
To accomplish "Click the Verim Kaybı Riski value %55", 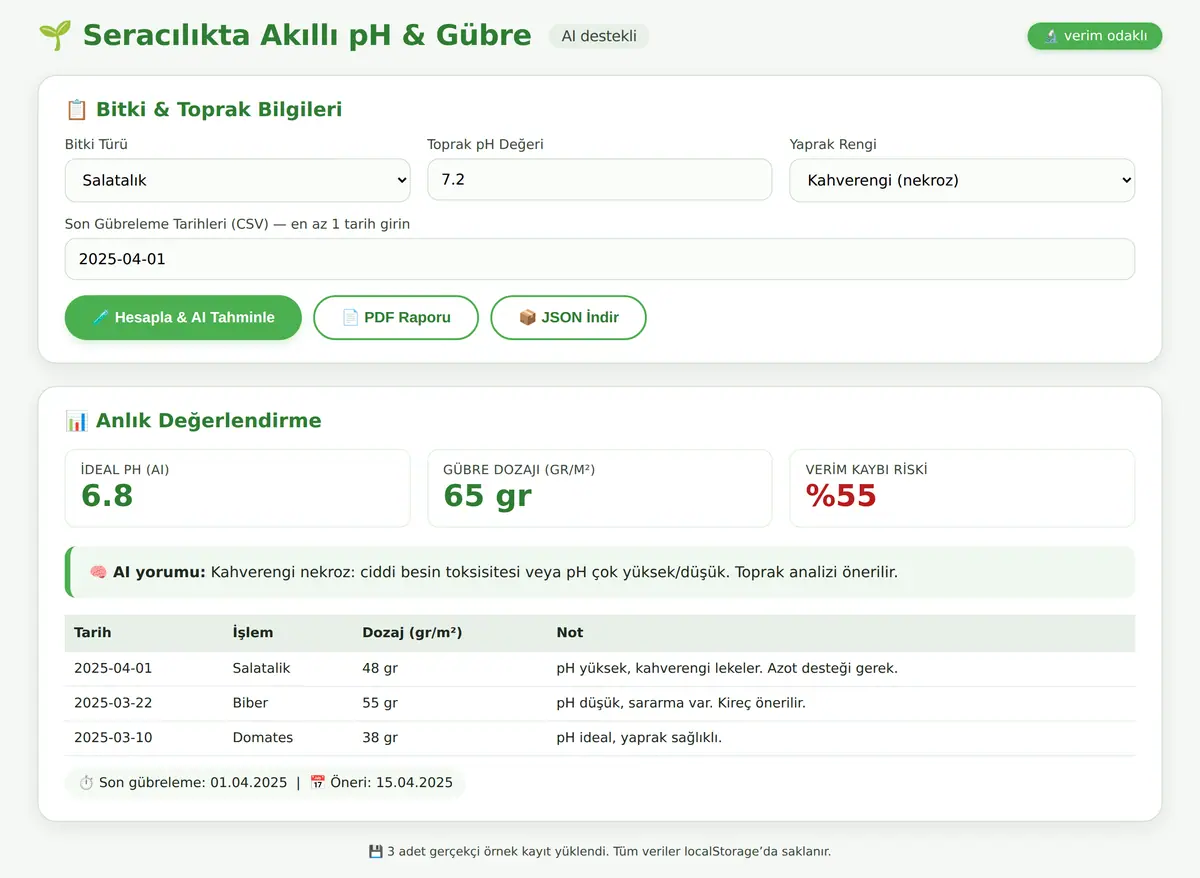I will coord(841,496).
